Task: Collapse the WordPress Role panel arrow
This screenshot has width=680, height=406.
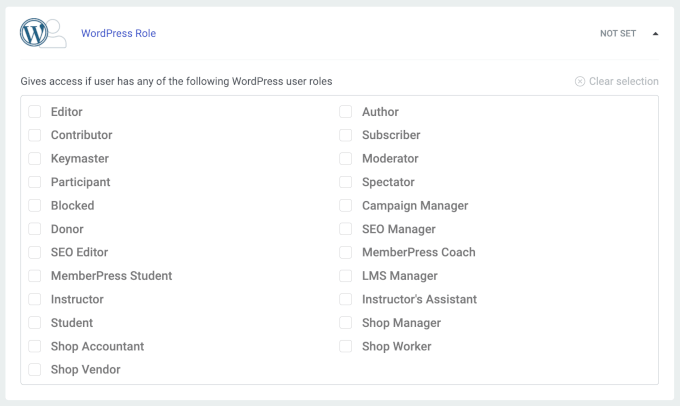Action: (x=655, y=34)
